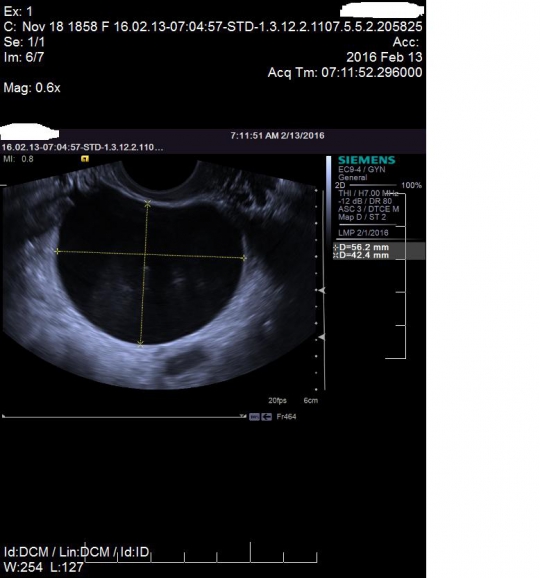Viewport: 540px width, 578px height.
Task: Click the lower focal zone triangle marker
Action: (322, 337)
